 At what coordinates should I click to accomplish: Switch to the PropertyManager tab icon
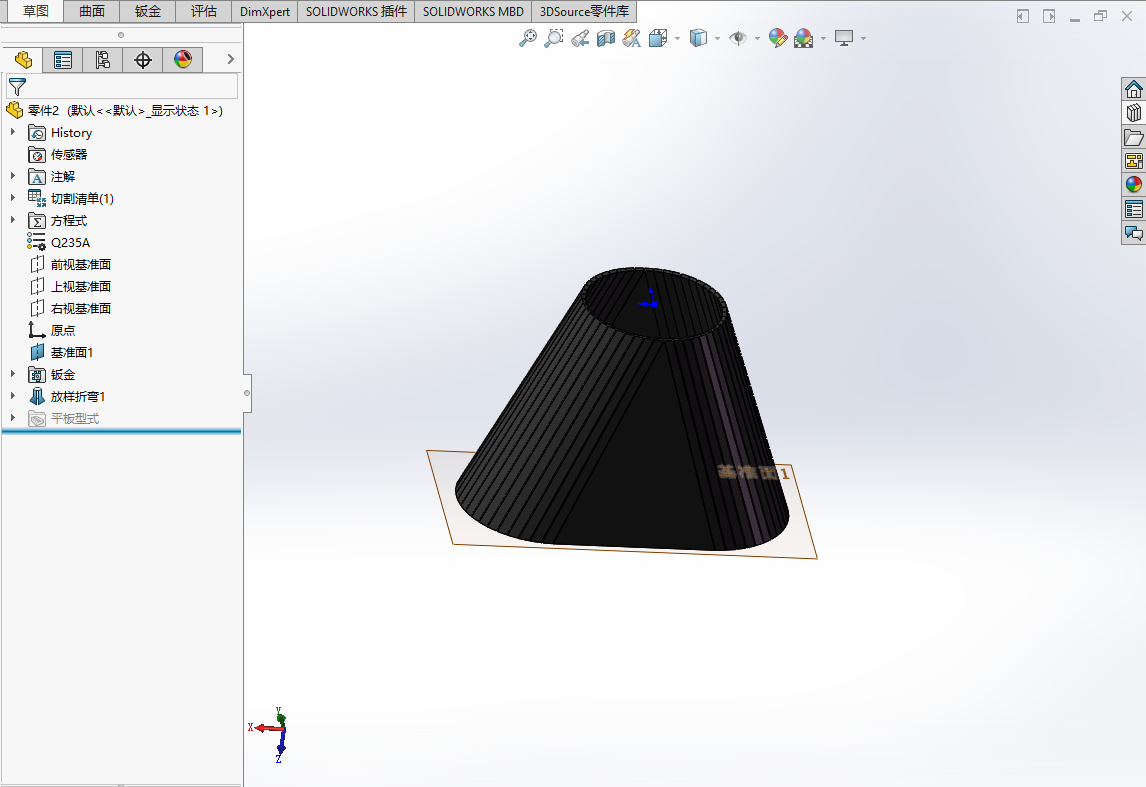[63, 60]
